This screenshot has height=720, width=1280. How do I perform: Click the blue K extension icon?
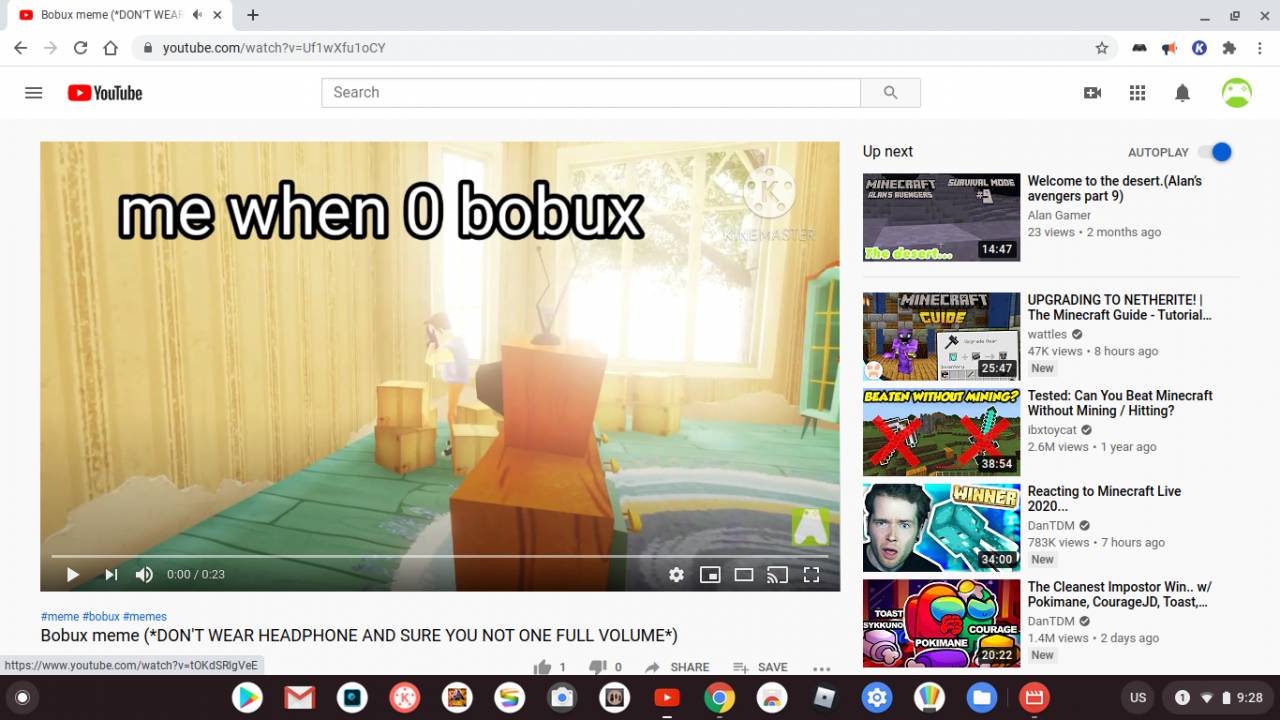click(x=1199, y=48)
